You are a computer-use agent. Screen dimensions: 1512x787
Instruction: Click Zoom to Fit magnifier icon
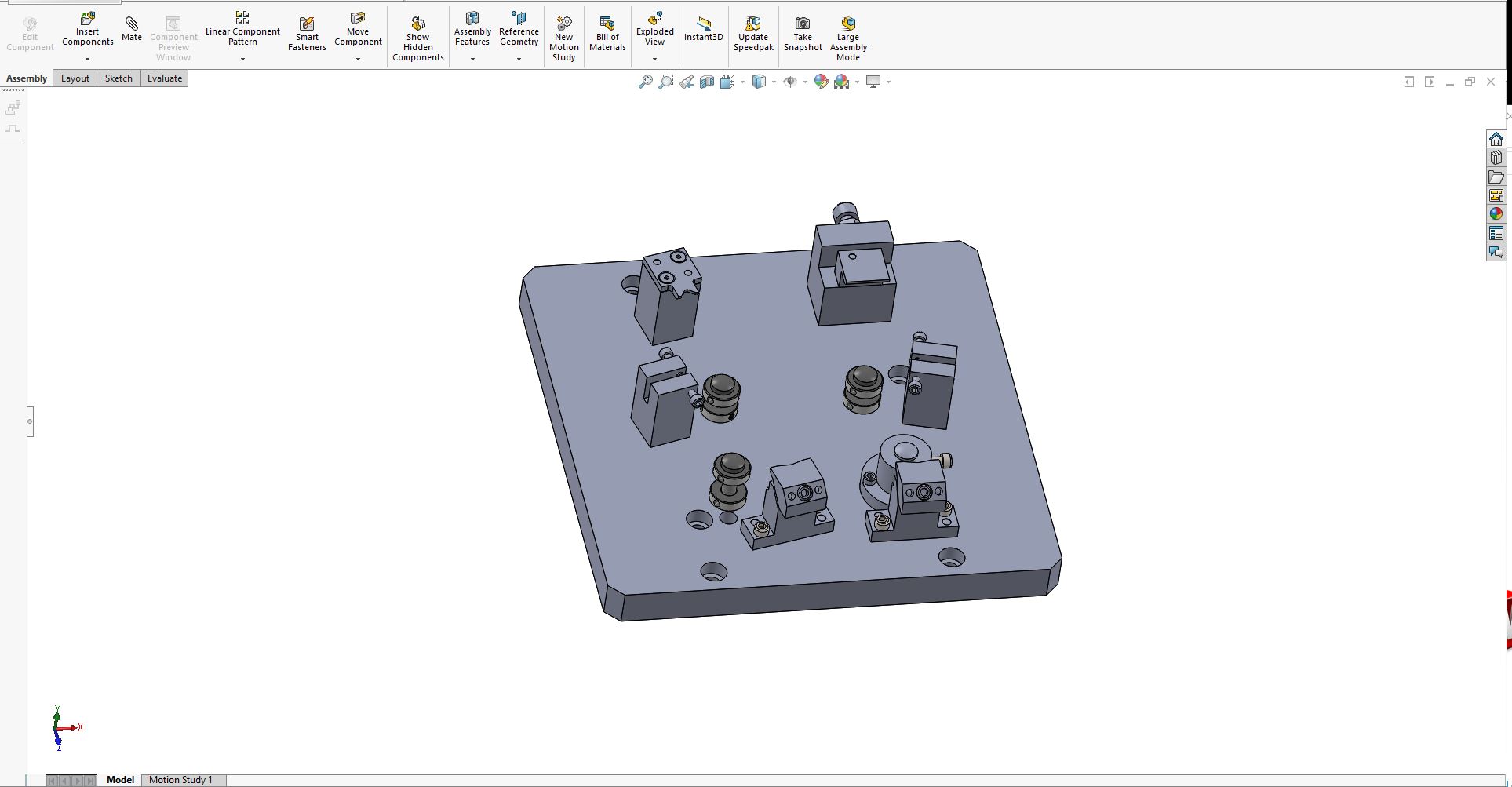(x=645, y=82)
